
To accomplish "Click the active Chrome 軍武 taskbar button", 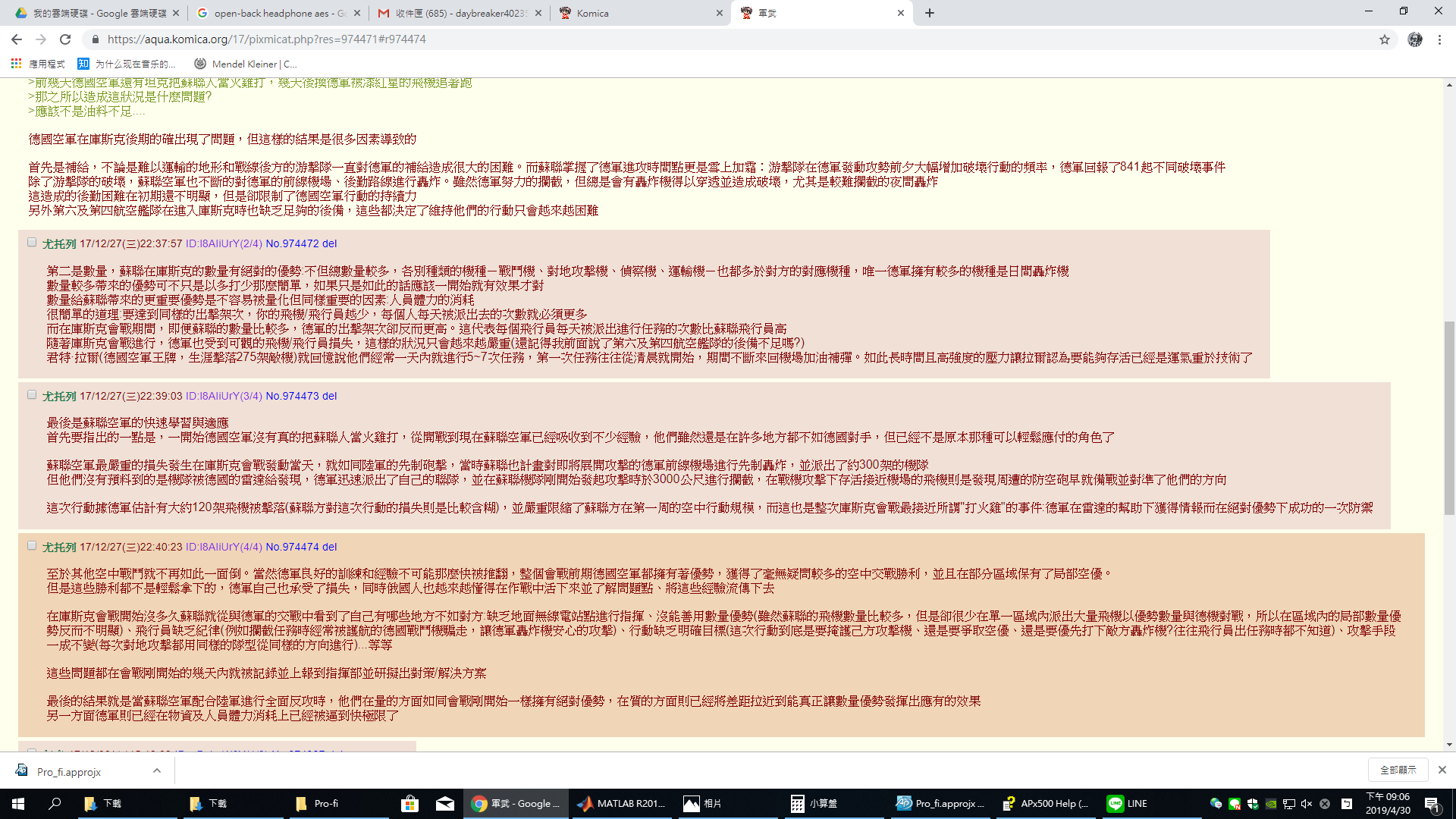I will (x=516, y=803).
